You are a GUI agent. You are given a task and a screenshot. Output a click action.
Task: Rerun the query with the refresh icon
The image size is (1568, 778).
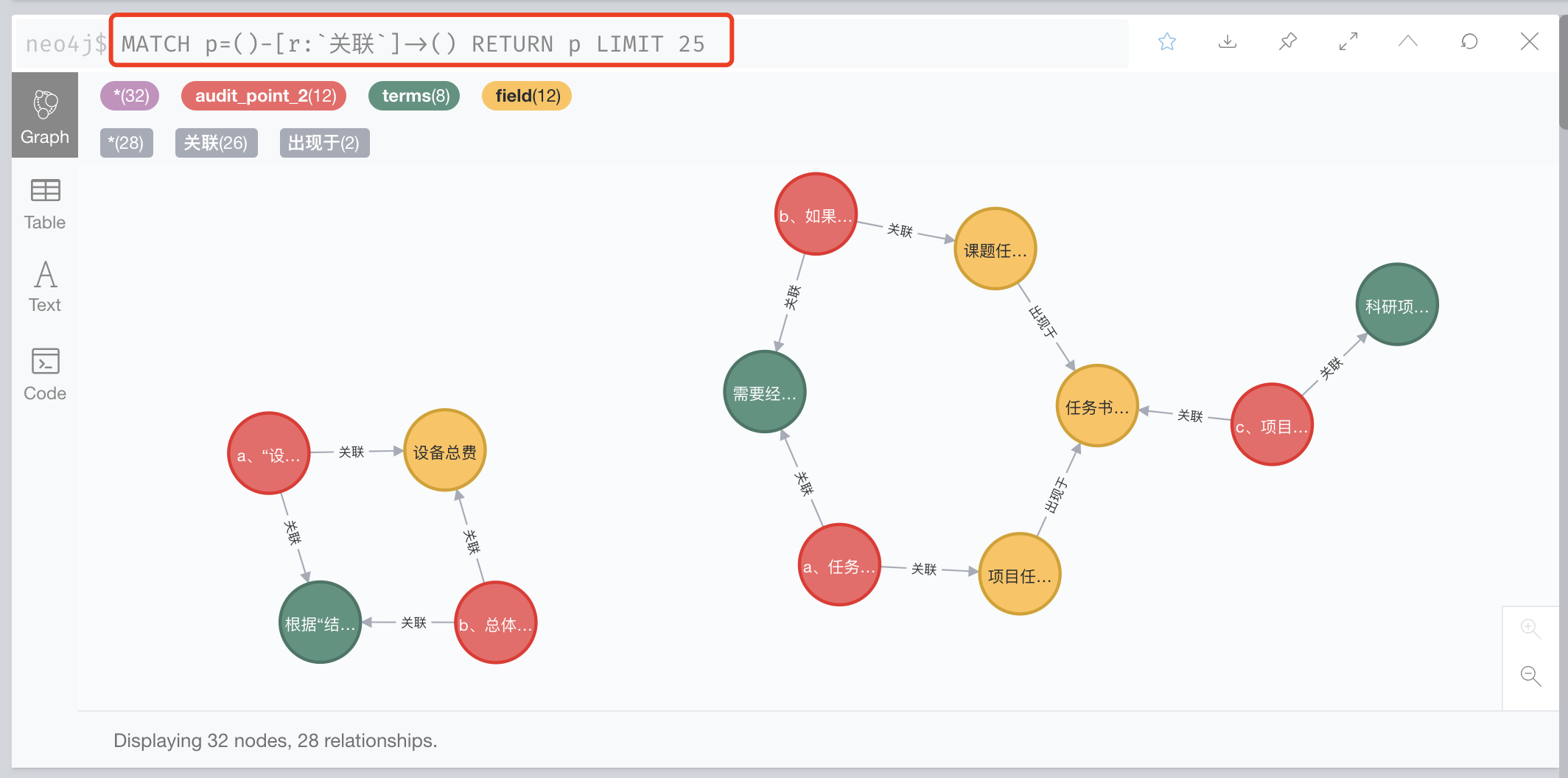click(1469, 42)
